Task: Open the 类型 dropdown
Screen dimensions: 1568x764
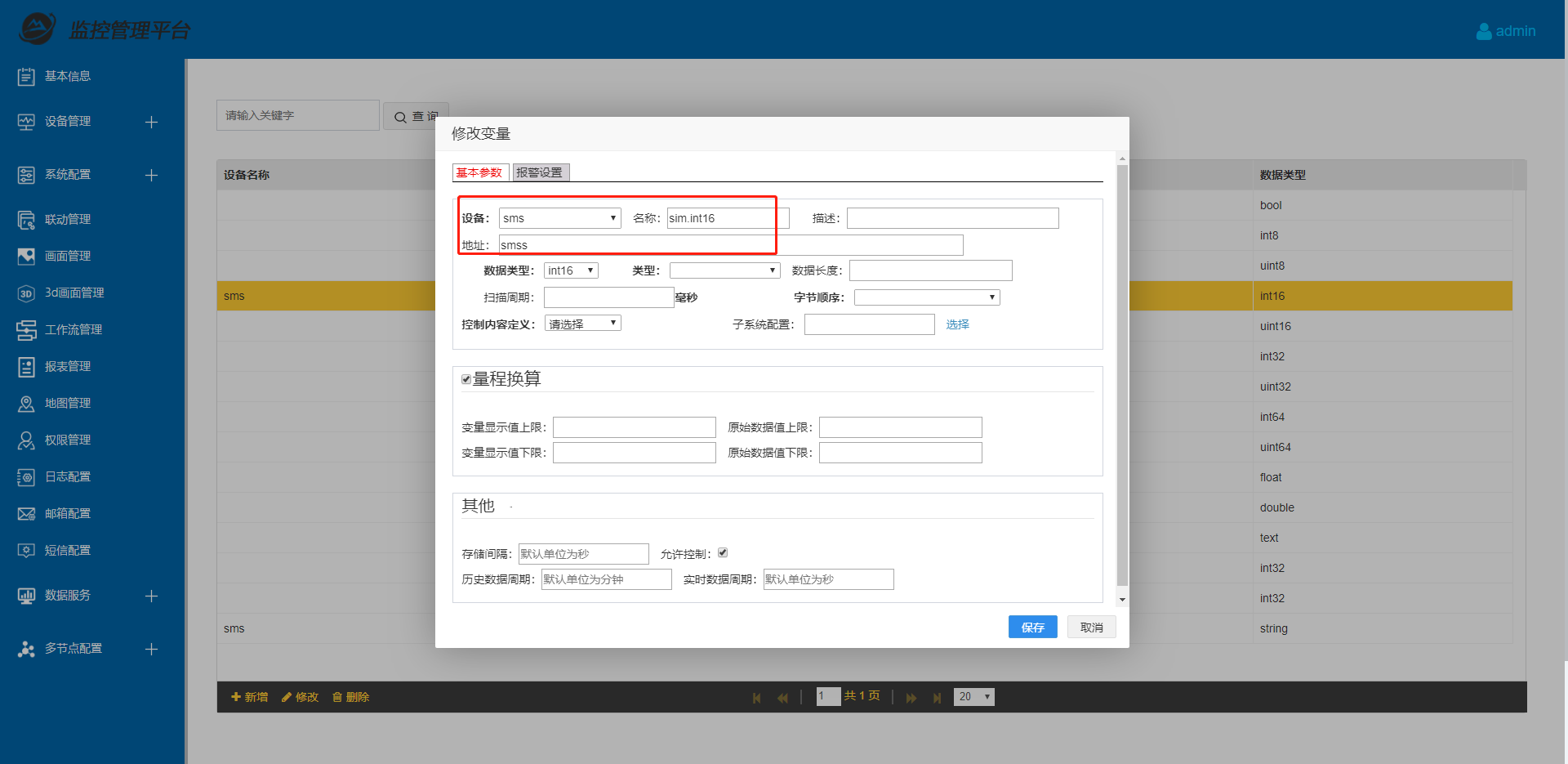Action: 725,270
